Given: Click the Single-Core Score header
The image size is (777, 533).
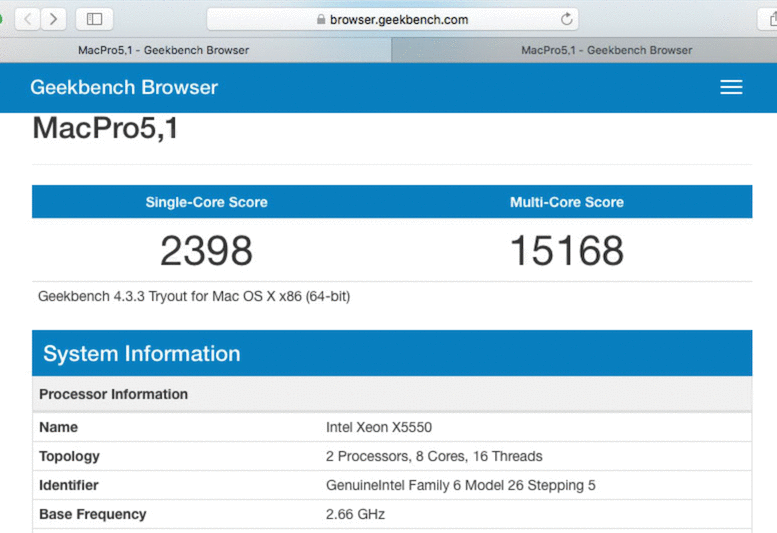Looking at the screenshot, I should pyautogui.click(x=206, y=202).
